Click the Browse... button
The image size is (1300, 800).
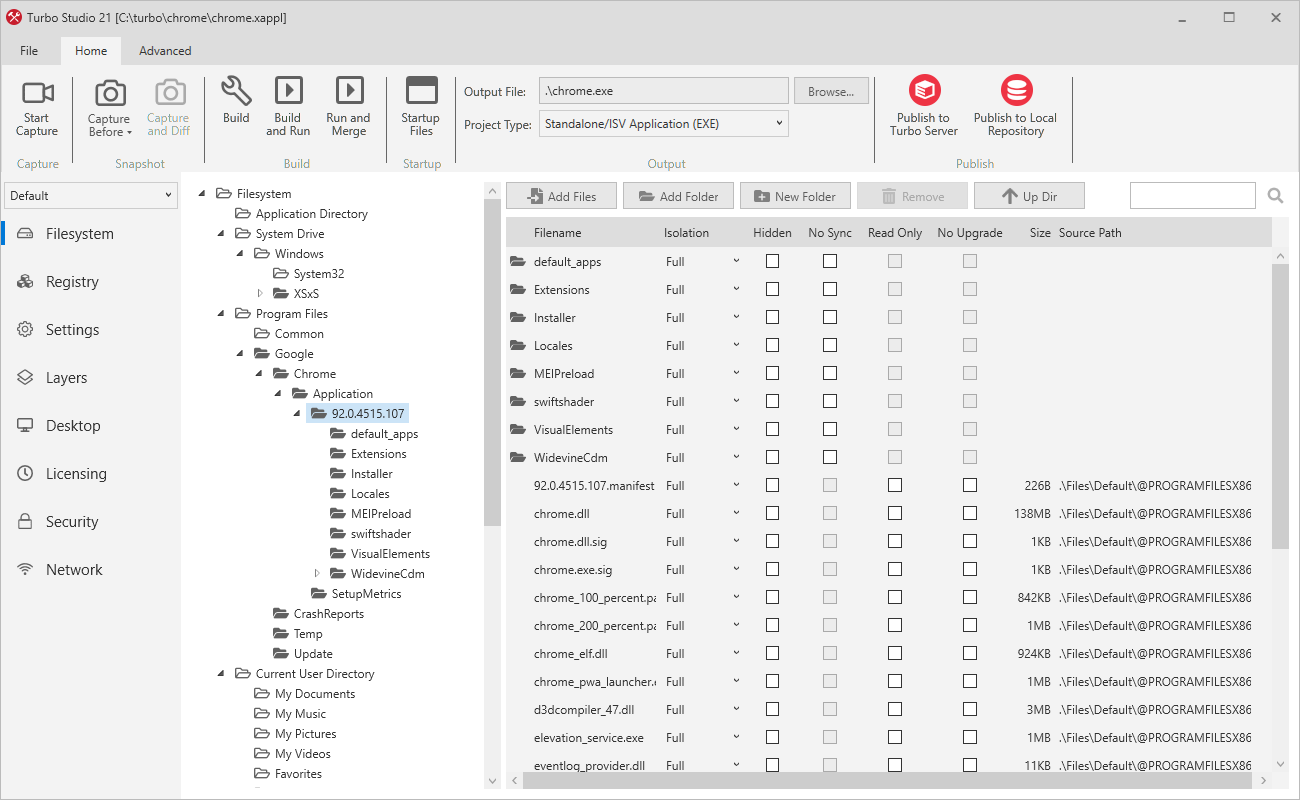click(831, 91)
